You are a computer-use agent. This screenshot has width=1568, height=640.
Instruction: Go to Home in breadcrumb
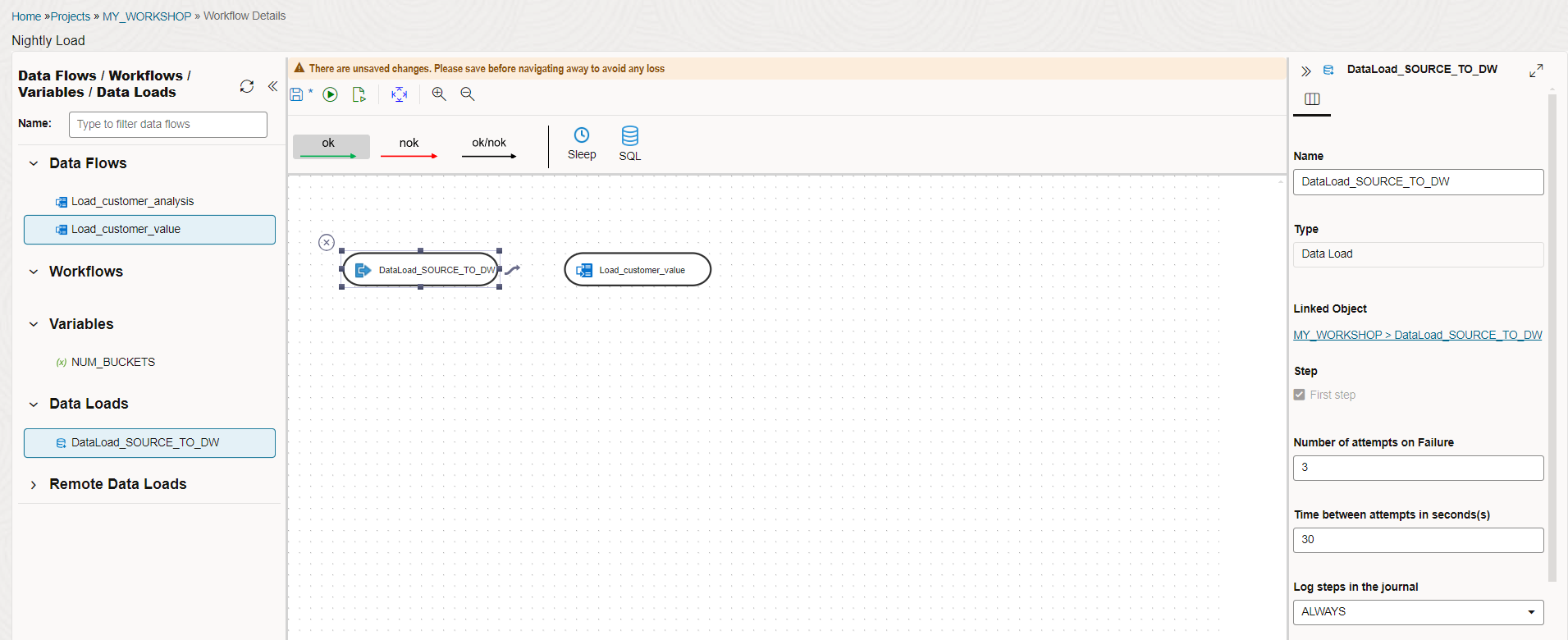26,16
